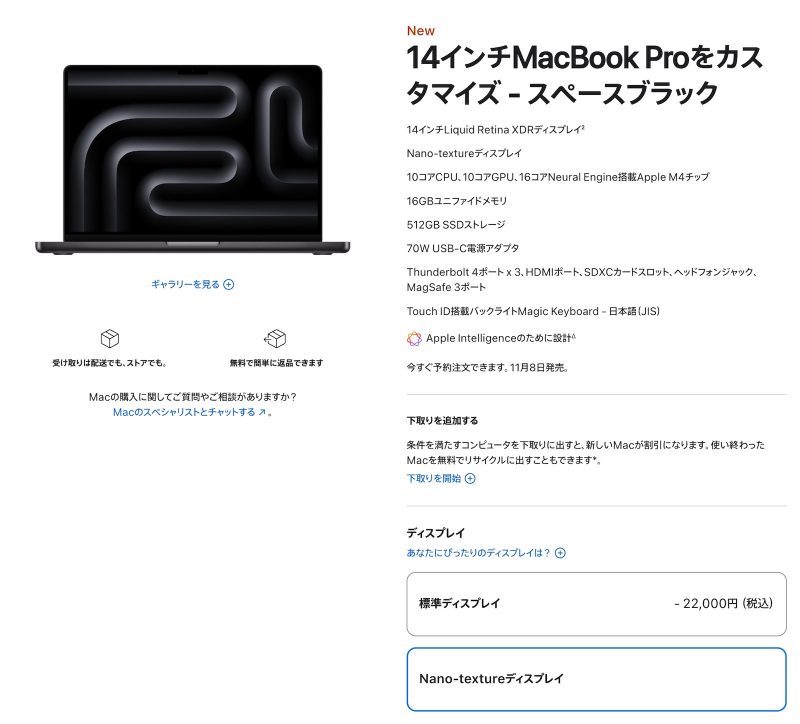
Task: Click the 無料で簡単に返品できます text
Action: pos(276,363)
